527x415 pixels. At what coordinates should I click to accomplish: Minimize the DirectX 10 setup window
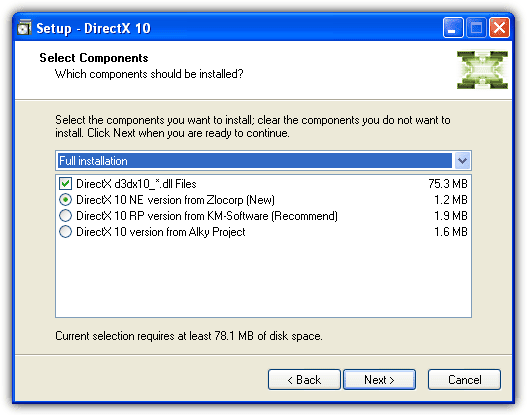[x=453, y=28]
